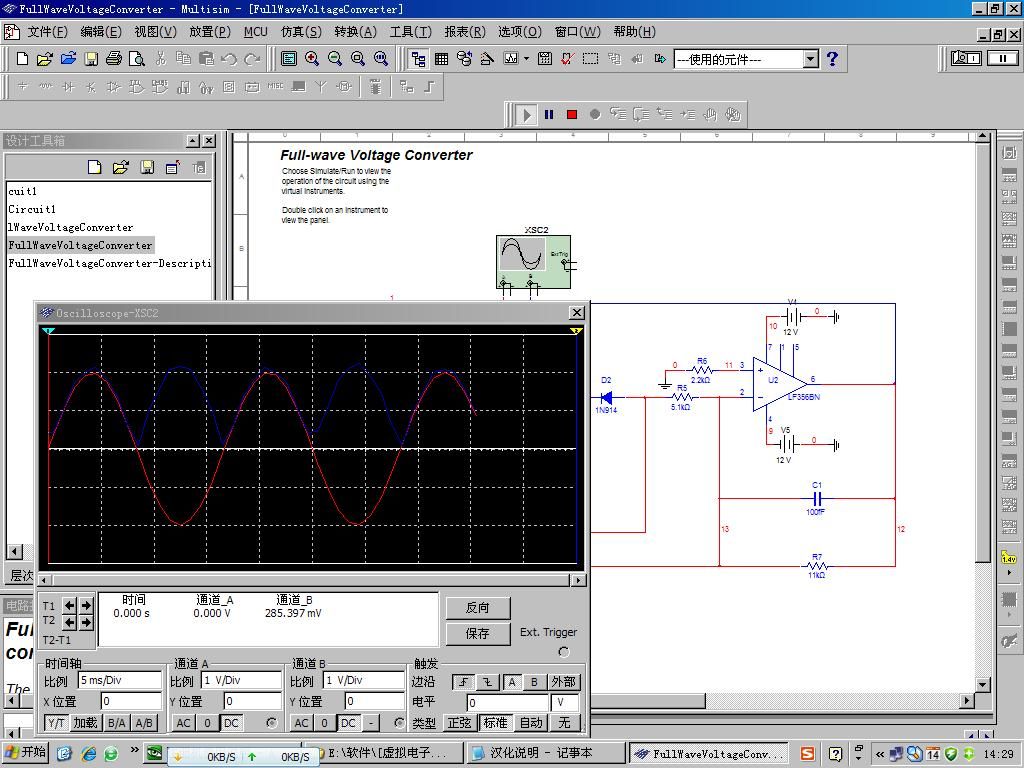Set Channel A coupling to DC
The width and height of the screenshot is (1024, 768).
[x=231, y=723]
